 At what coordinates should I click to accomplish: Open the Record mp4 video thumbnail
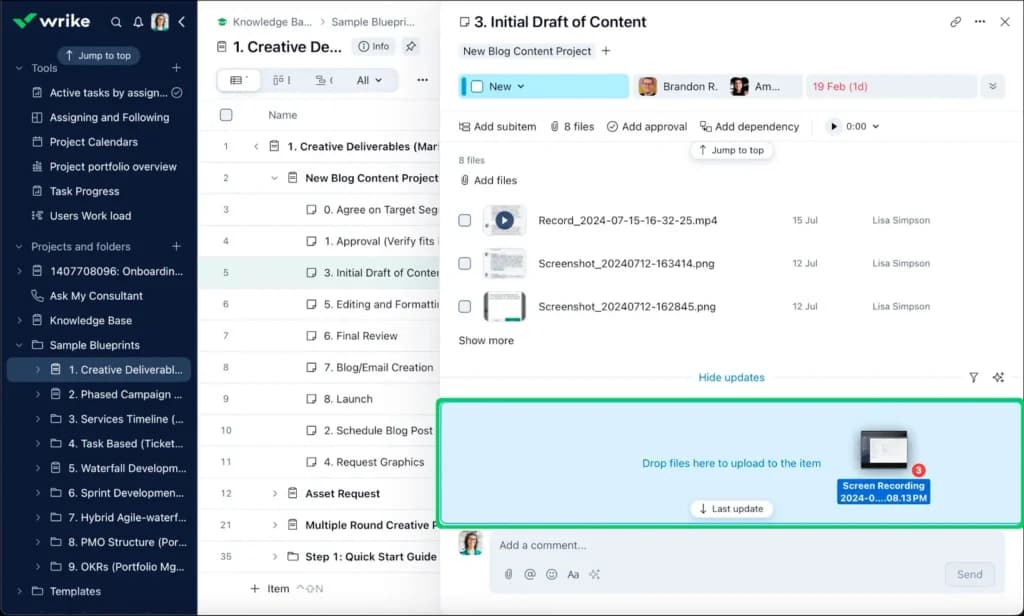[x=504, y=220]
